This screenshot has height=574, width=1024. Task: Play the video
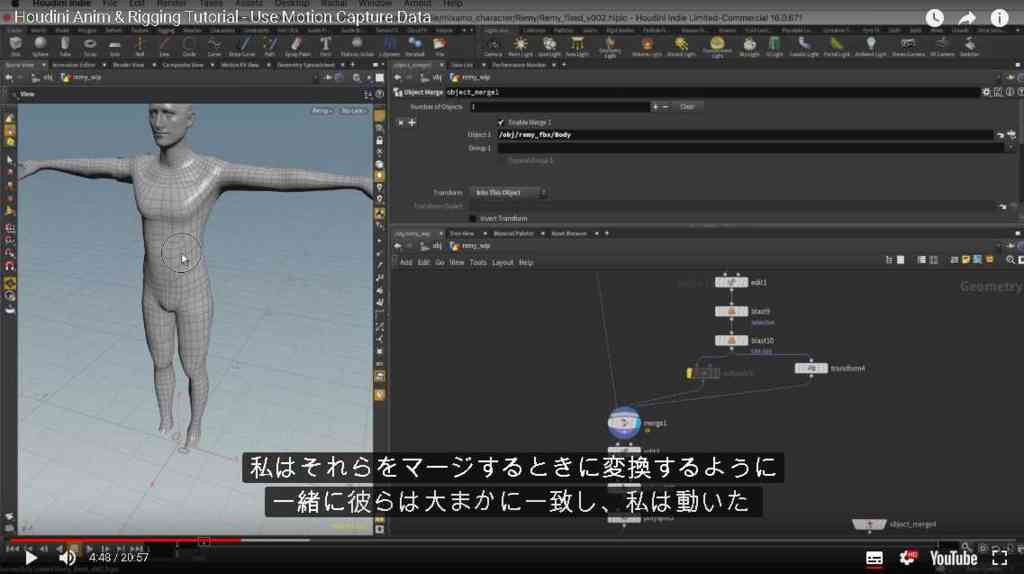coord(30,558)
